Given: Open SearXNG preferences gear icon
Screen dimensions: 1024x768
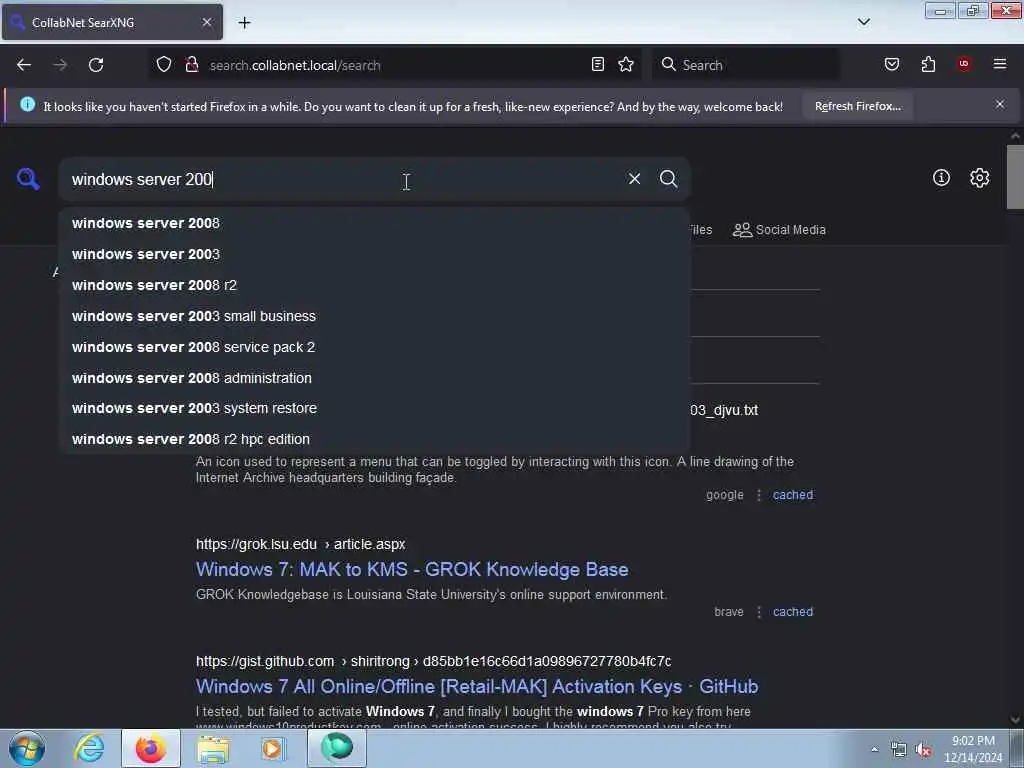Looking at the screenshot, I should tap(979, 178).
